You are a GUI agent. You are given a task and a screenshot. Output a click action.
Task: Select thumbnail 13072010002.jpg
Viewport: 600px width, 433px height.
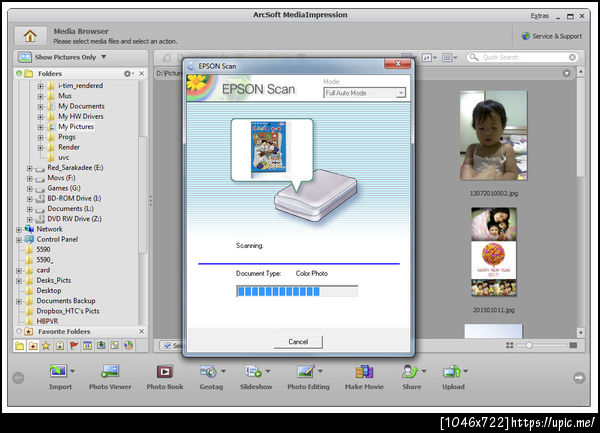click(x=494, y=135)
